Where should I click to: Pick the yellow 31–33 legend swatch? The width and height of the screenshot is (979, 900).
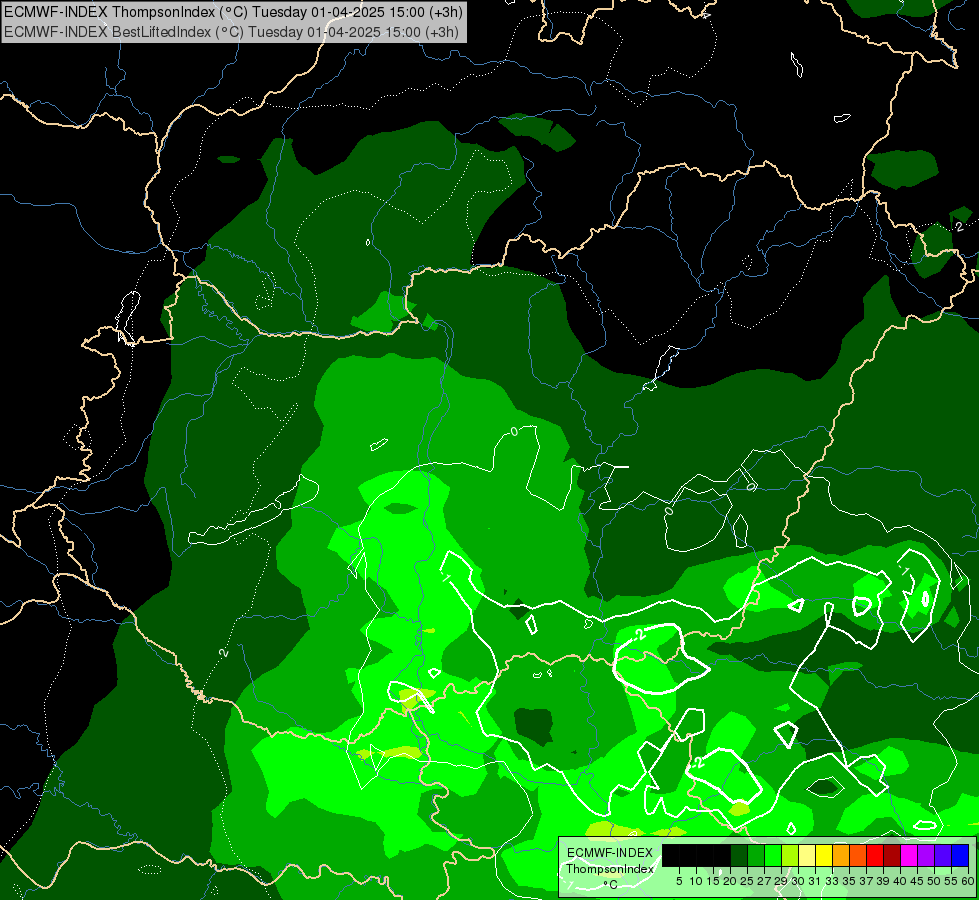point(824,855)
